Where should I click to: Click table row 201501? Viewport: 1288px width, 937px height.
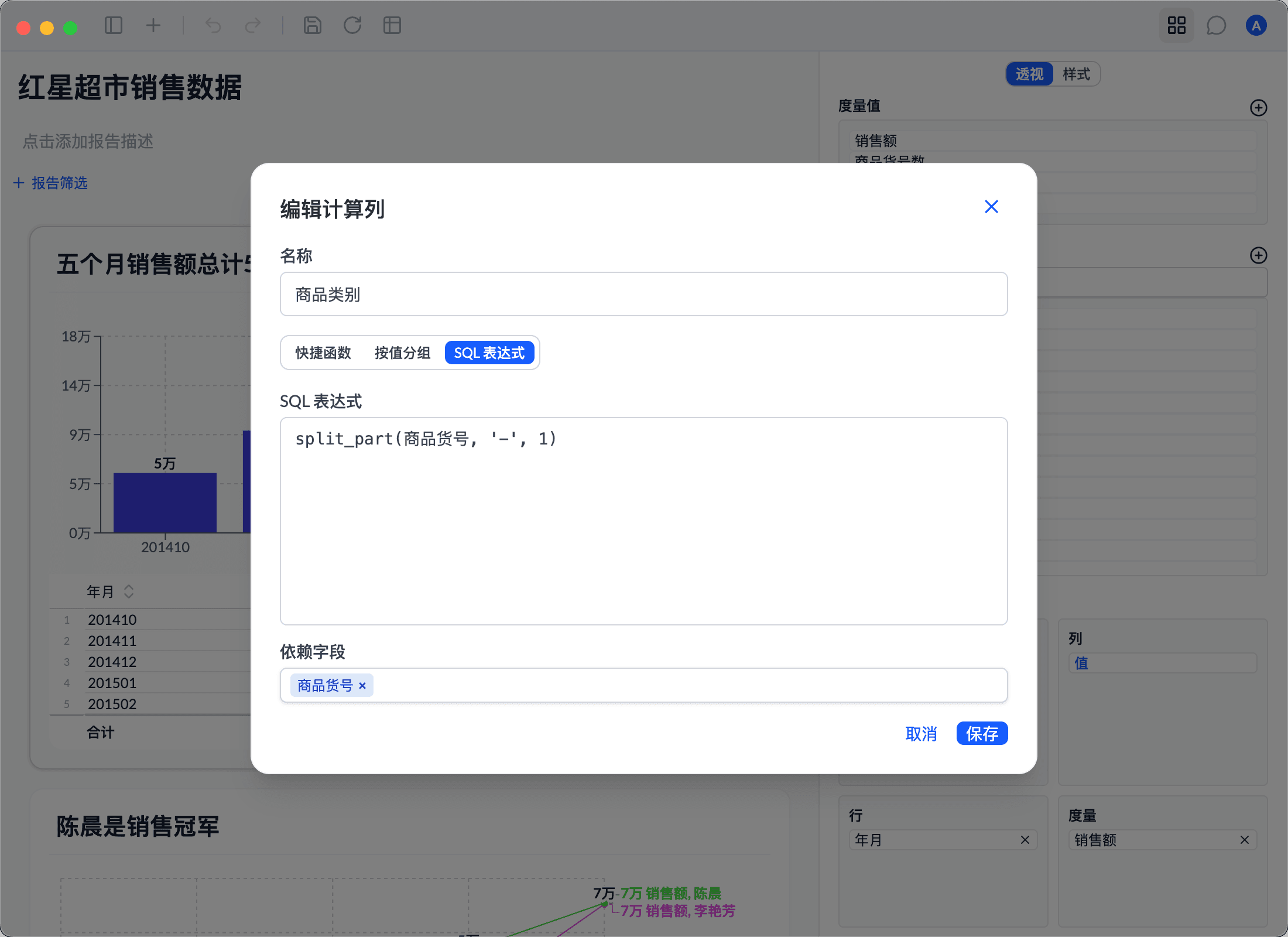pos(151,683)
